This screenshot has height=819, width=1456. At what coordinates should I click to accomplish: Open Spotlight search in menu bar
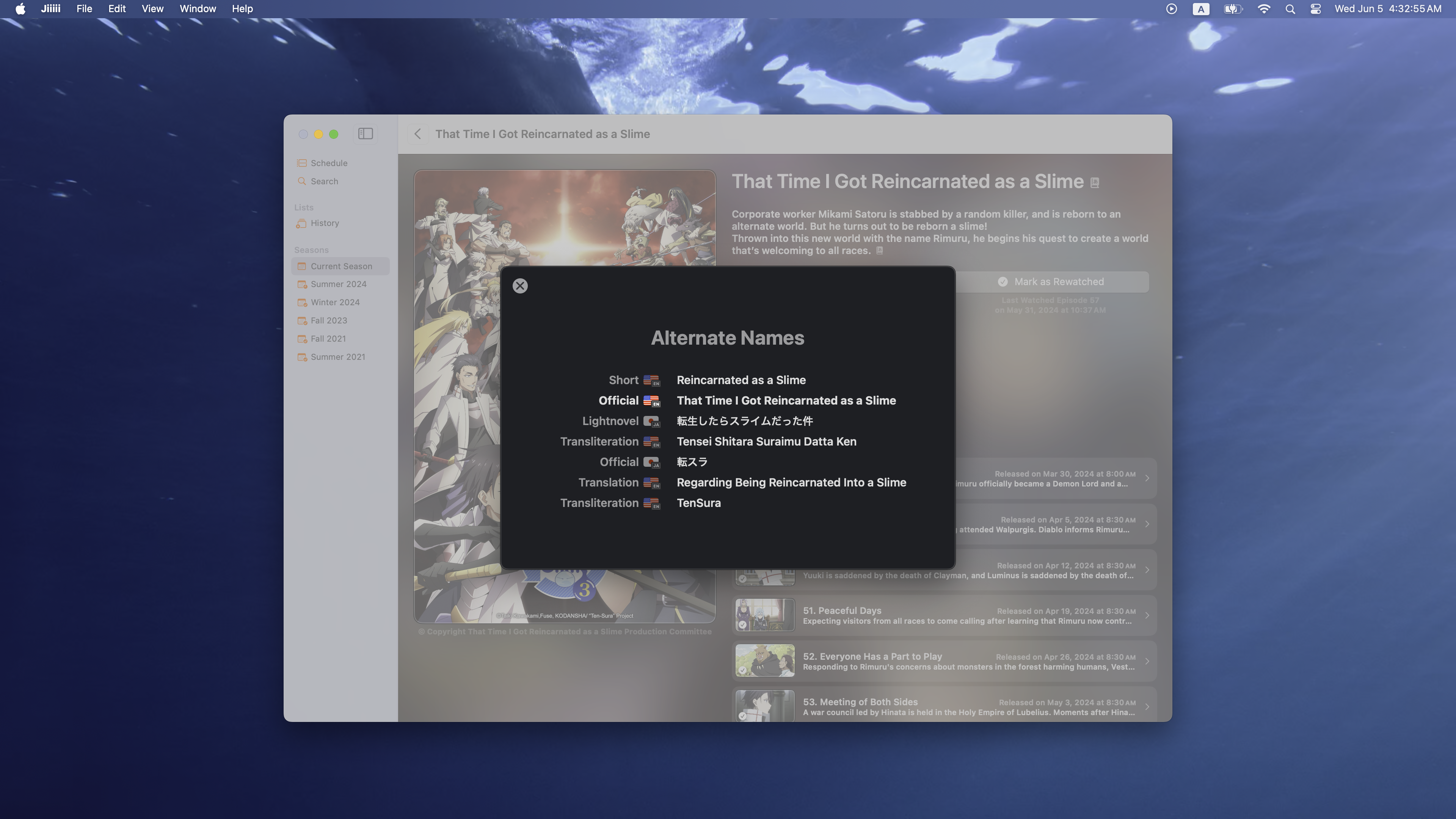[1290, 9]
